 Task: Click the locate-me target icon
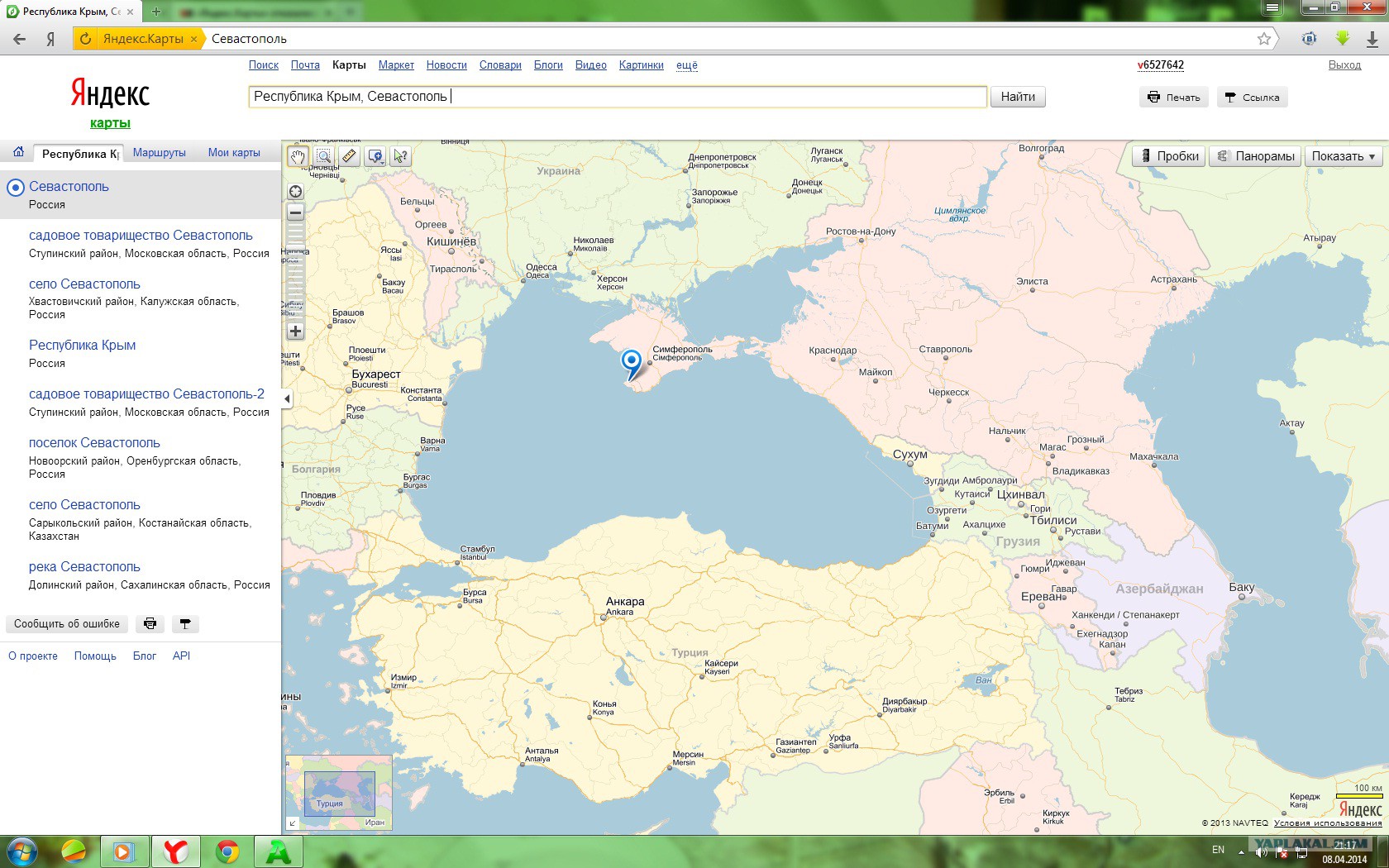(x=295, y=192)
